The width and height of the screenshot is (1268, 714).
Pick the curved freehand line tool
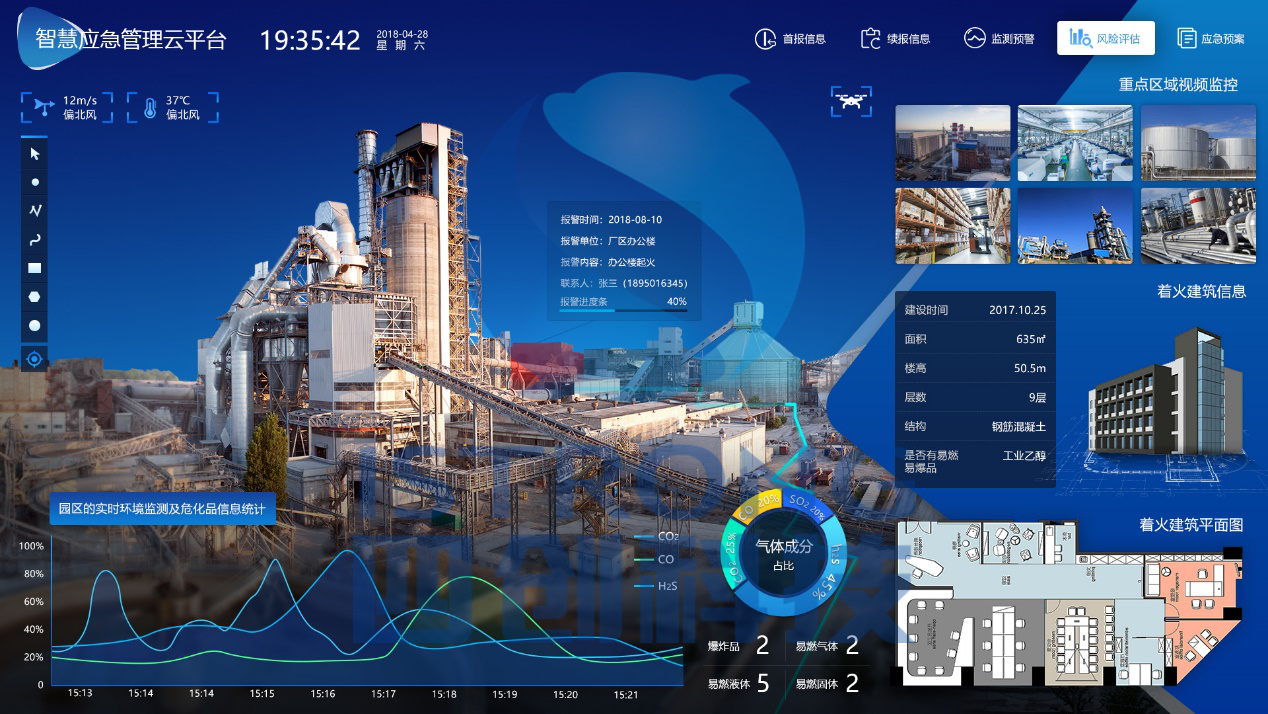pyautogui.click(x=35, y=240)
